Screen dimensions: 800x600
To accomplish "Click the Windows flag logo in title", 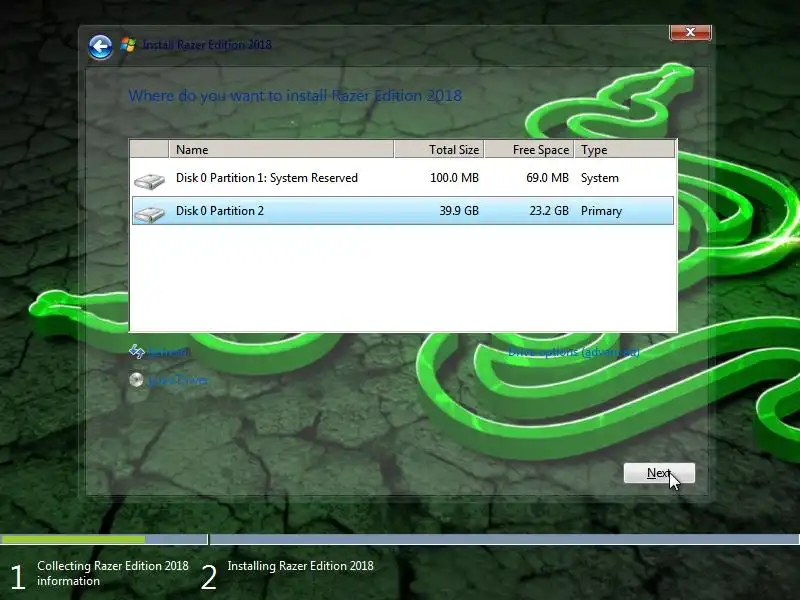I will [x=128, y=45].
